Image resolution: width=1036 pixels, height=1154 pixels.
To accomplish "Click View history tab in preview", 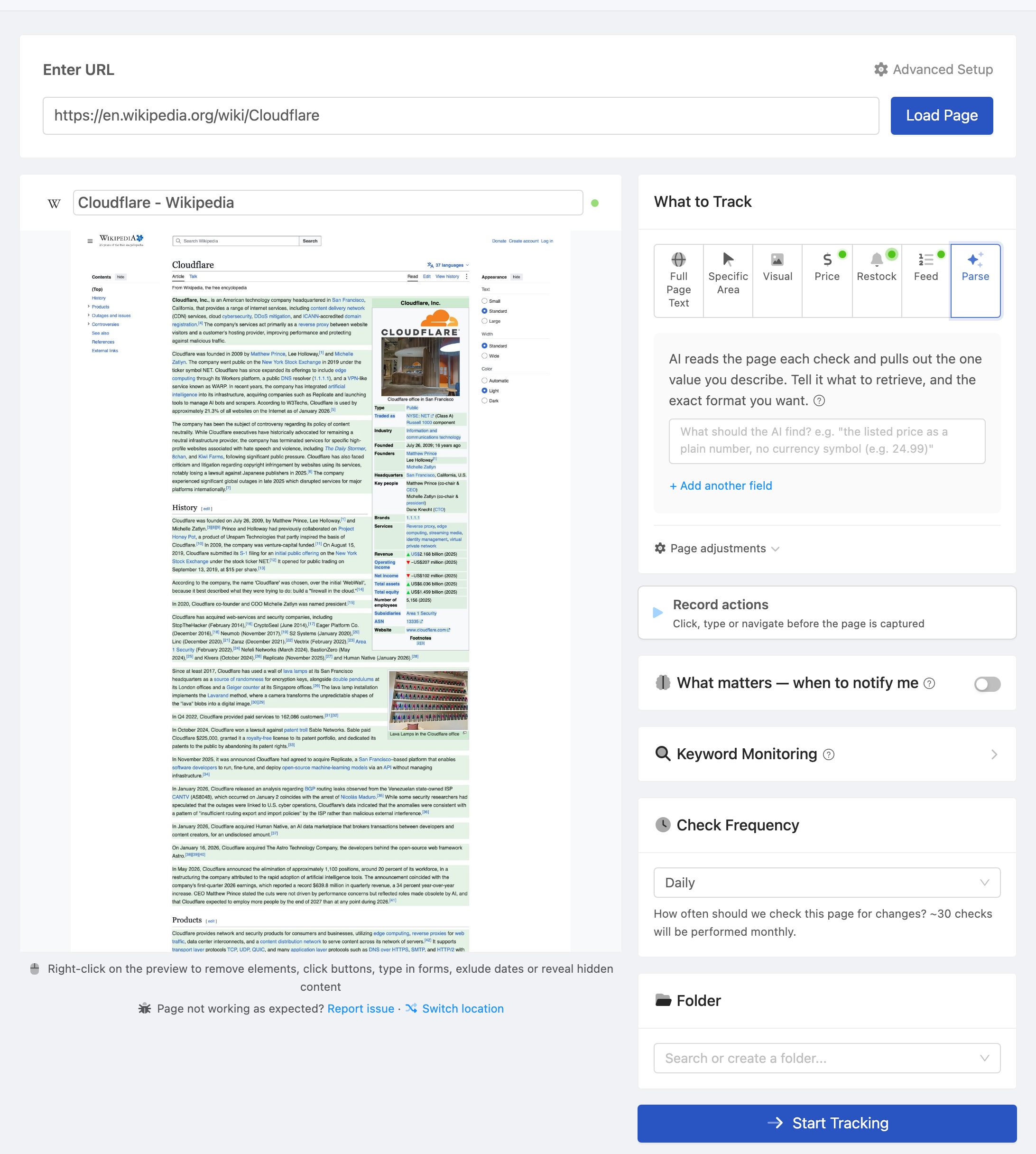I will point(447,277).
